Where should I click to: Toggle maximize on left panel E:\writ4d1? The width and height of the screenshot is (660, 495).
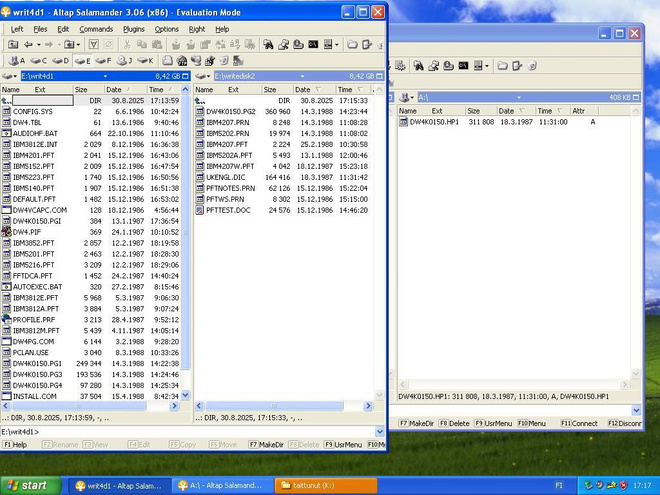[x=185, y=76]
